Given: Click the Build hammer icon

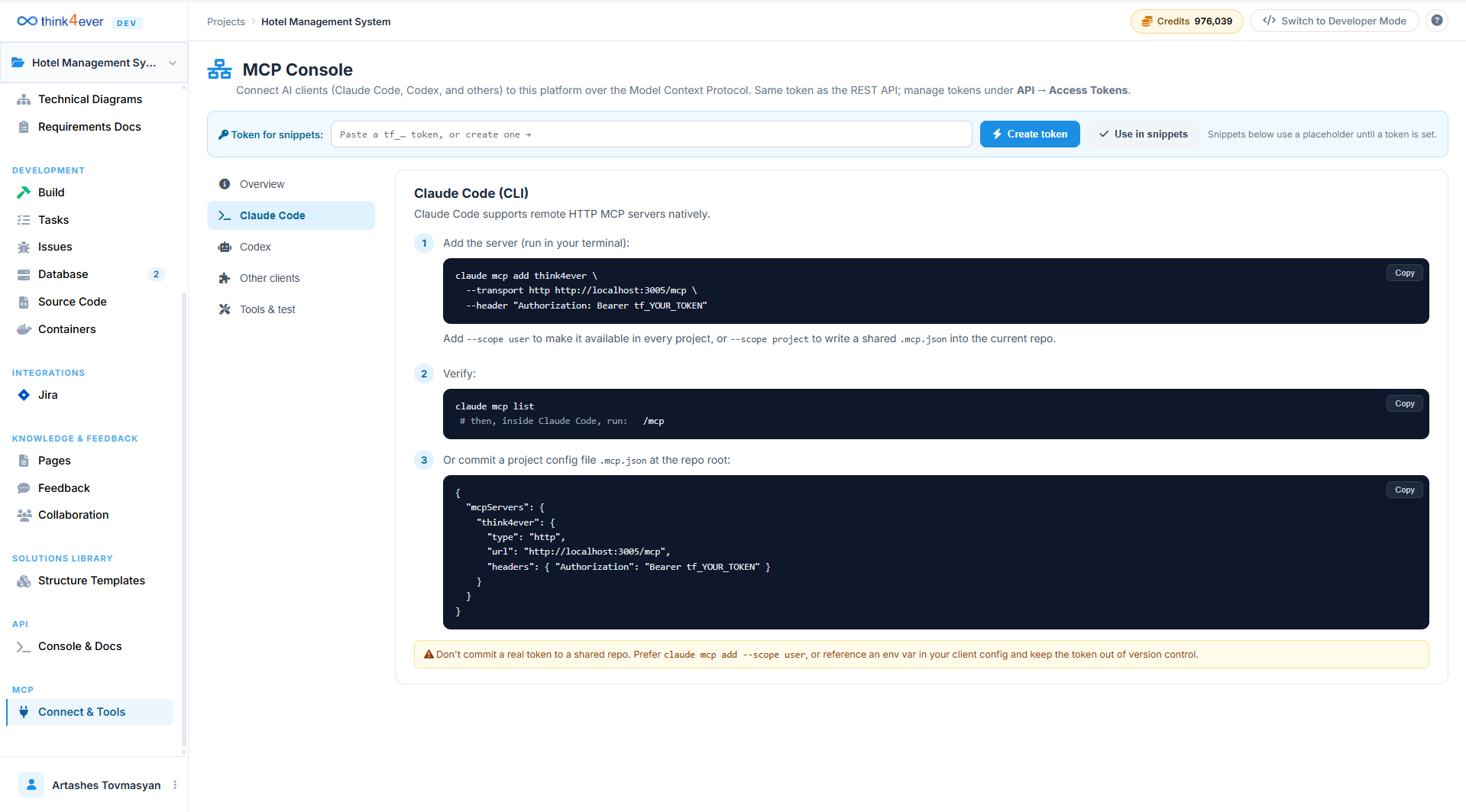Looking at the screenshot, I should click(24, 192).
